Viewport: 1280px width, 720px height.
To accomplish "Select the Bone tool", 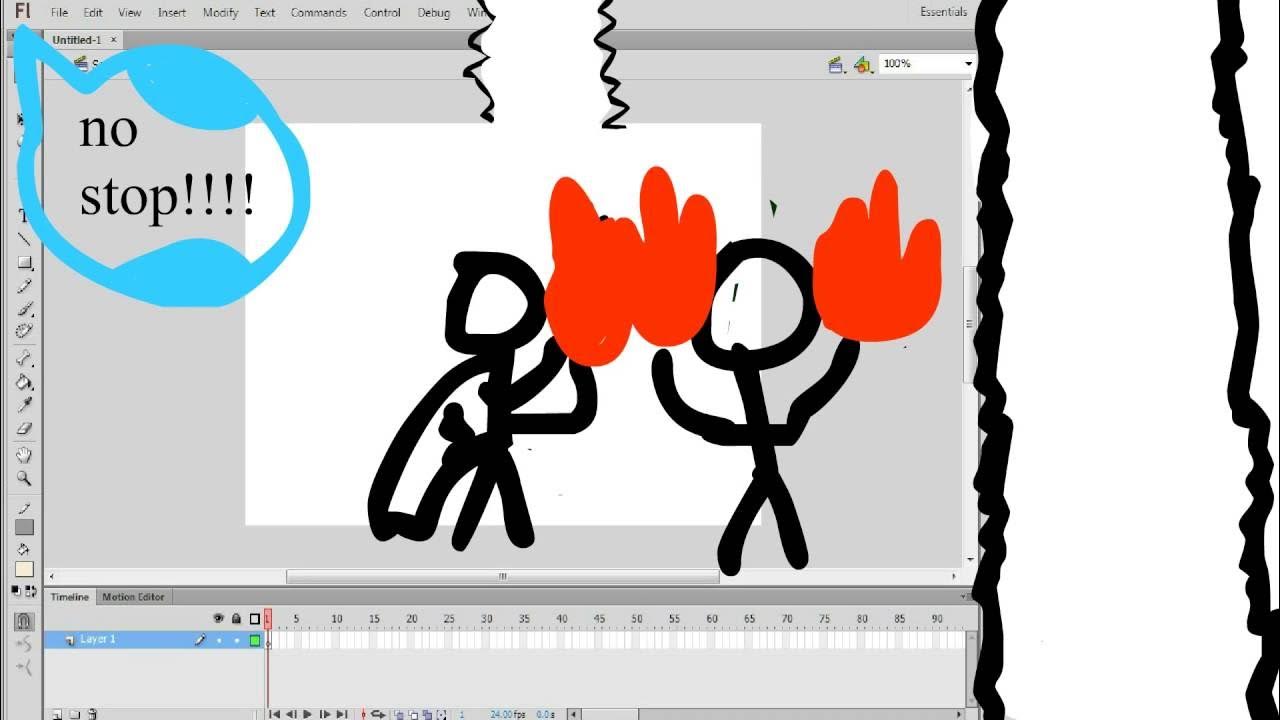I will tap(24, 358).
